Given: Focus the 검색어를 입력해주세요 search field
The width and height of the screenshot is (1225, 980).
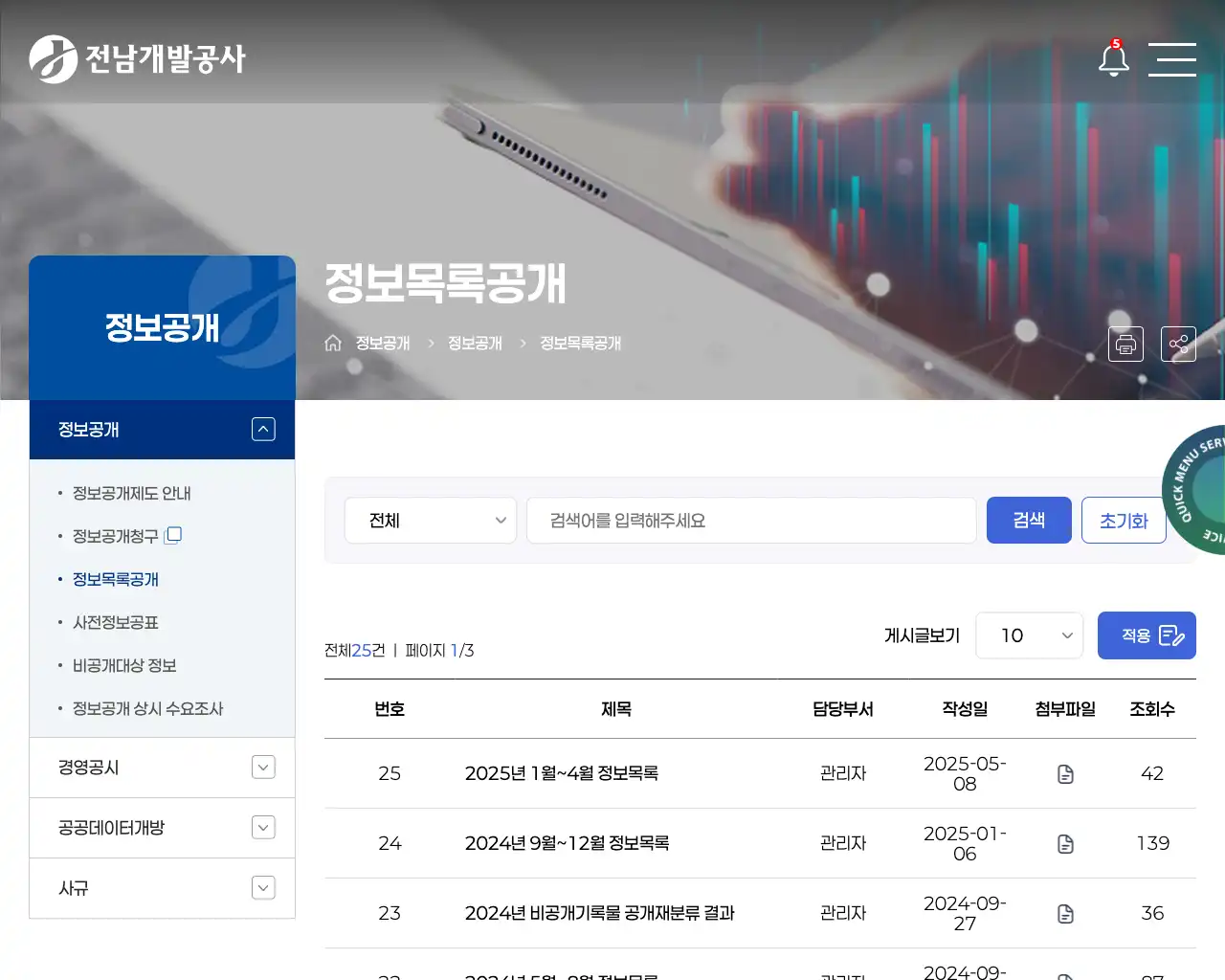Looking at the screenshot, I should click(751, 521).
